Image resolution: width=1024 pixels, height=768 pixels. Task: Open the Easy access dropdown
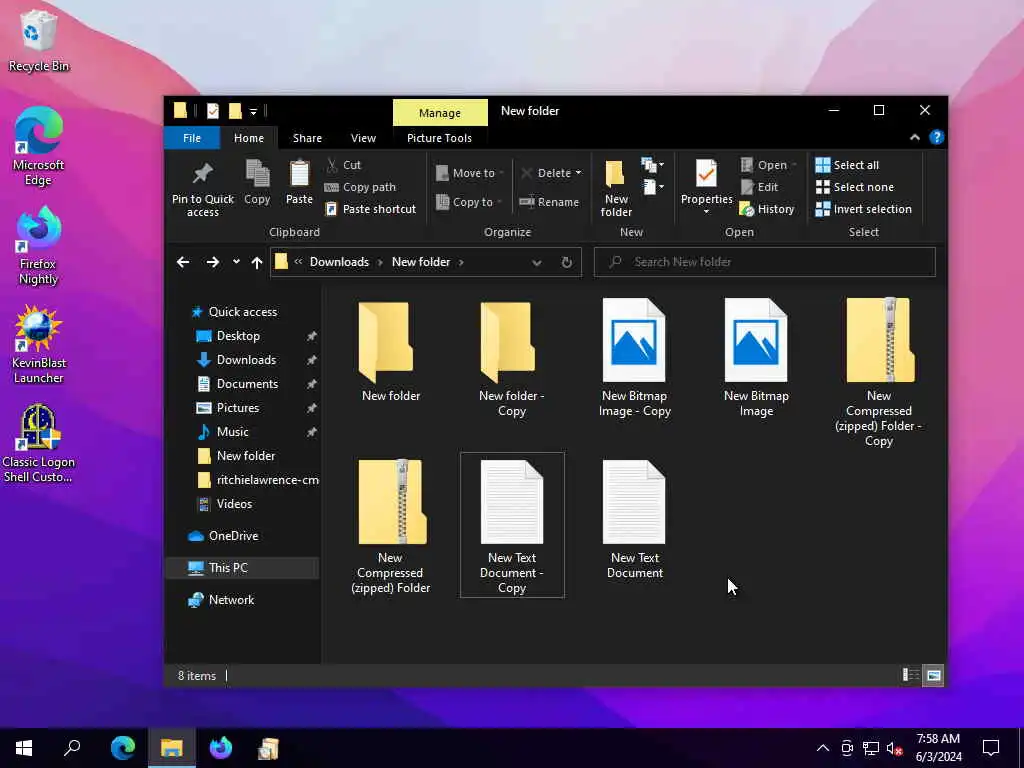pyautogui.click(x=652, y=187)
